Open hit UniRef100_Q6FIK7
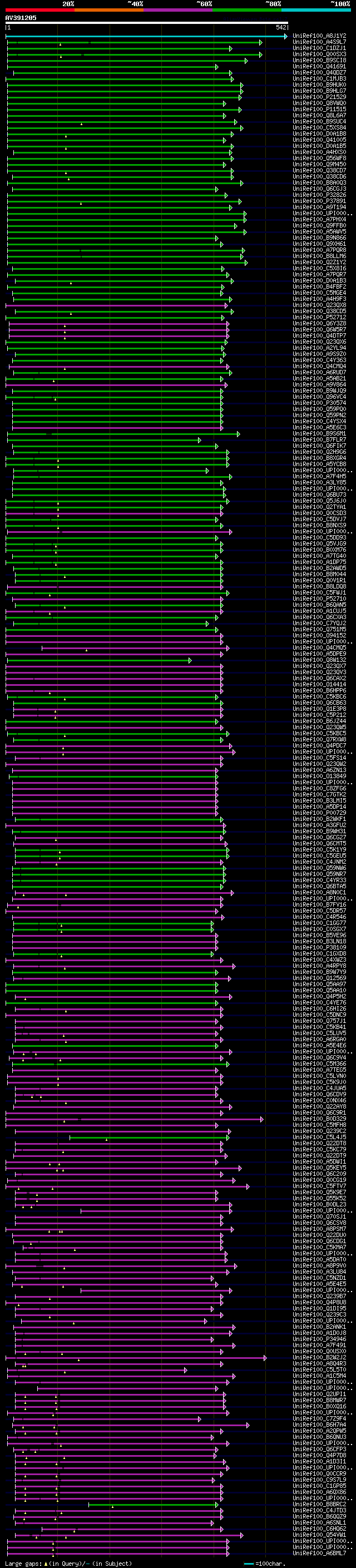 tap(319, 446)
